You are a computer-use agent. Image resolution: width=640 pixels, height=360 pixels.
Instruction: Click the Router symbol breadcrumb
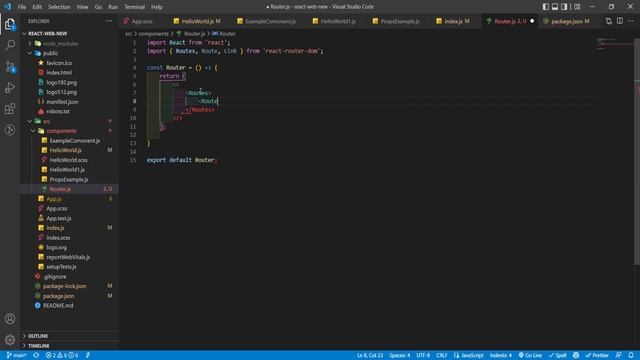click(224, 34)
